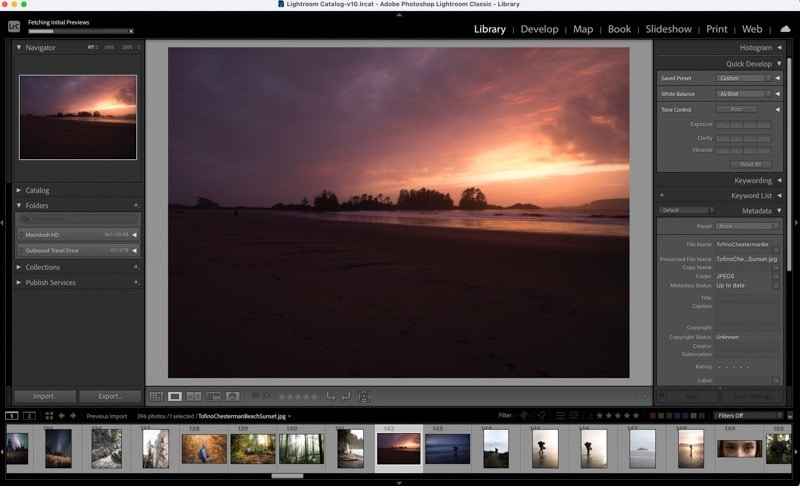Open secondary display window button 2

click(x=29, y=416)
